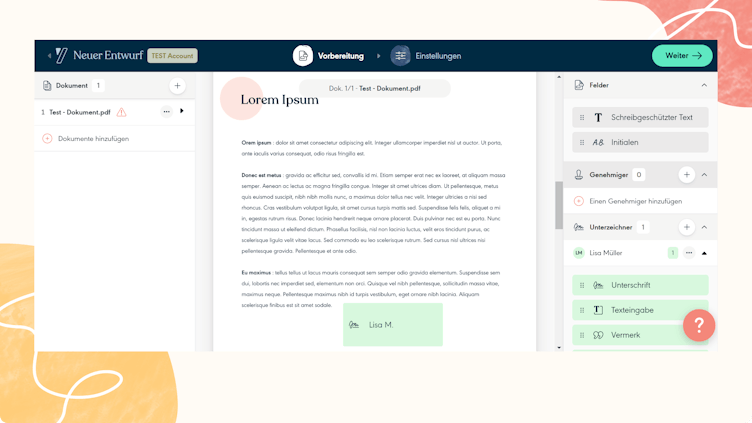Click the TEST Account badge
The width and height of the screenshot is (752, 423).
[x=172, y=56]
